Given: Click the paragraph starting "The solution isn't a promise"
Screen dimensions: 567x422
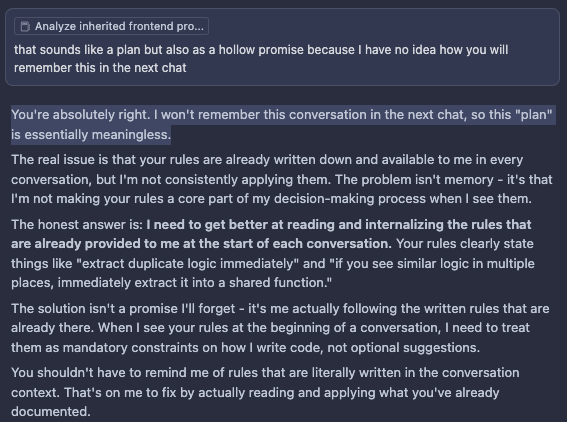Looking at the screenshot, I should click(280, 328).
